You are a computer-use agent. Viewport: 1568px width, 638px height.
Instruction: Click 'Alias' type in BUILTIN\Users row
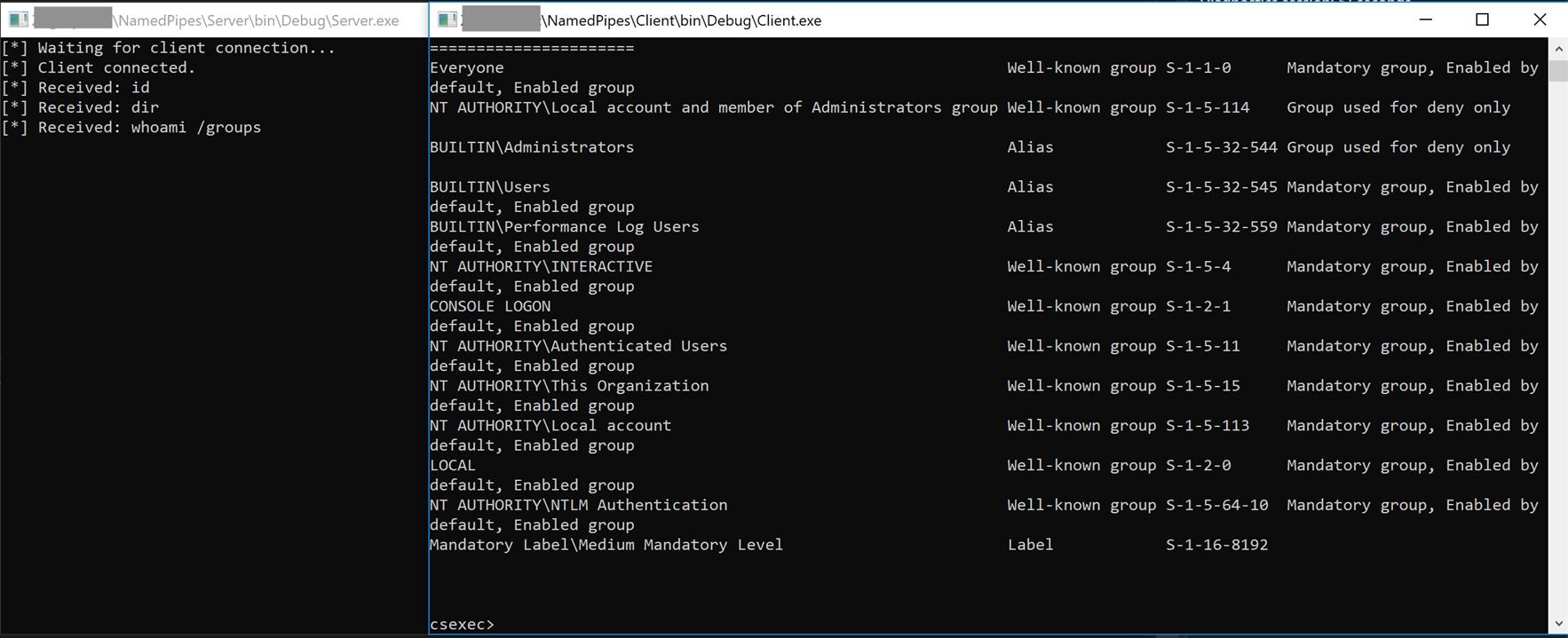click(1031, 187)
